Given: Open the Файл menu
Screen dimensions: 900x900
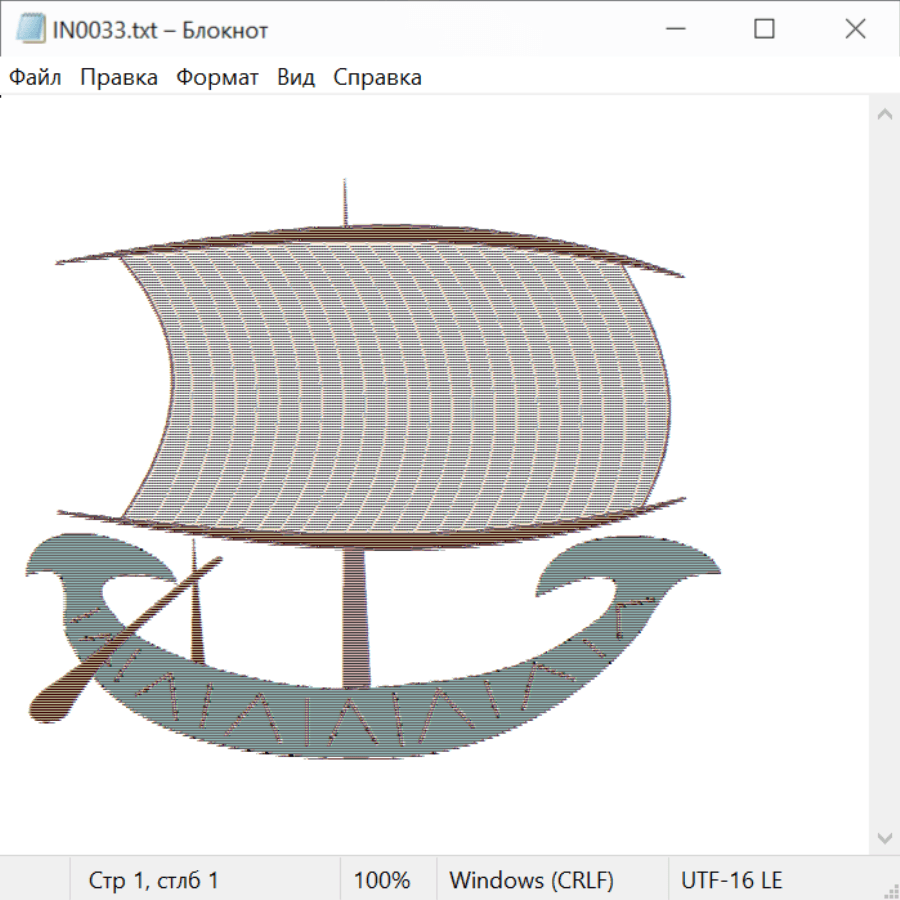Looking at the screenshot, I should click(x=35, y=78).
